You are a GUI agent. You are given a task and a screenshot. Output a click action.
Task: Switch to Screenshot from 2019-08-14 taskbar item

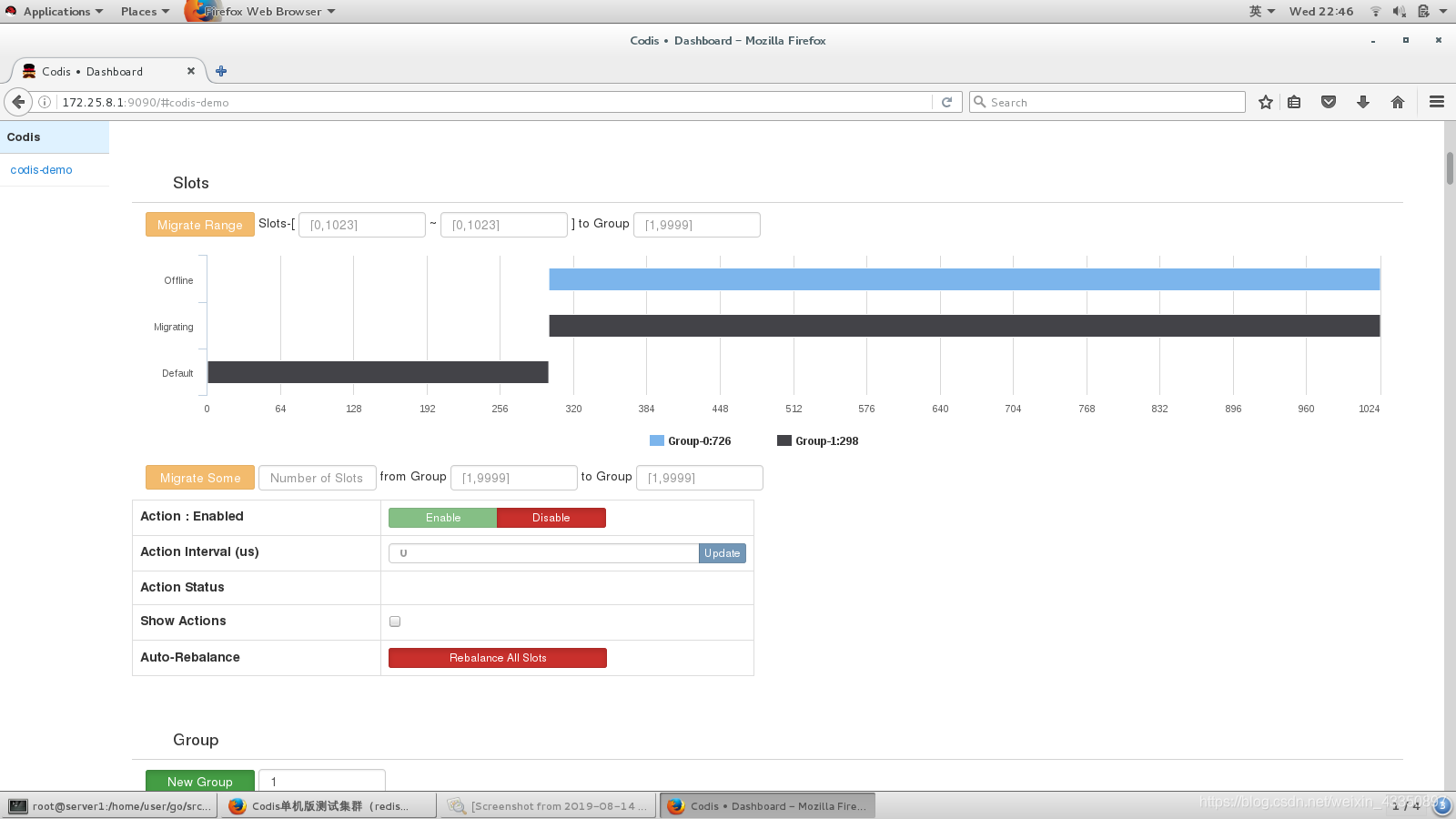[x=549, y=806]
